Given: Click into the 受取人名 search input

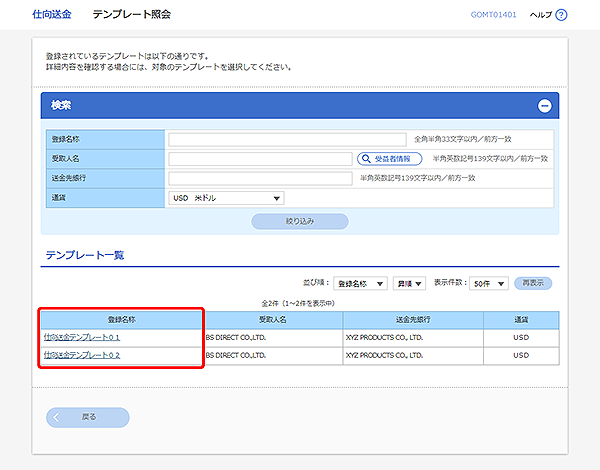Looking at the screenshot, I should coord(260,158).
